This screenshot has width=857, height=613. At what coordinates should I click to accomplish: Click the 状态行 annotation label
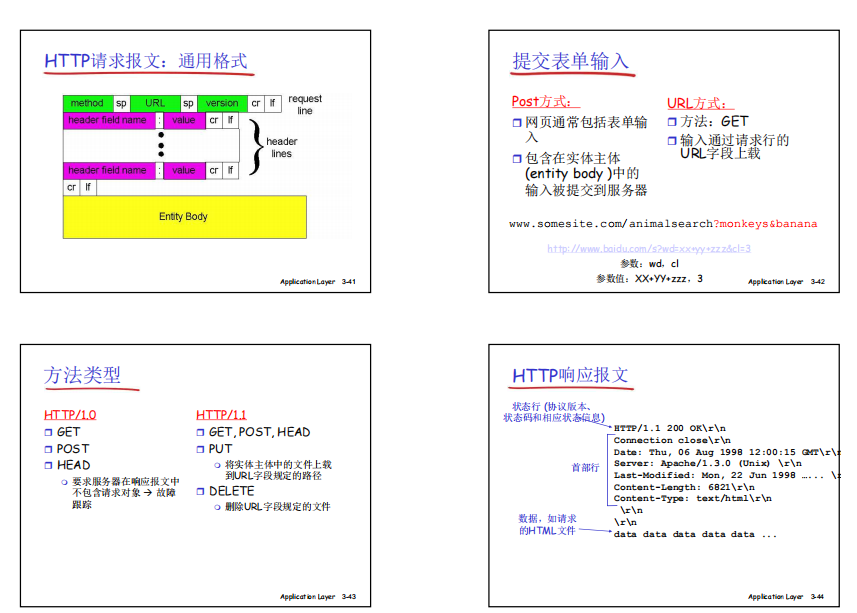pyautogui.click(x=554, y=412)
